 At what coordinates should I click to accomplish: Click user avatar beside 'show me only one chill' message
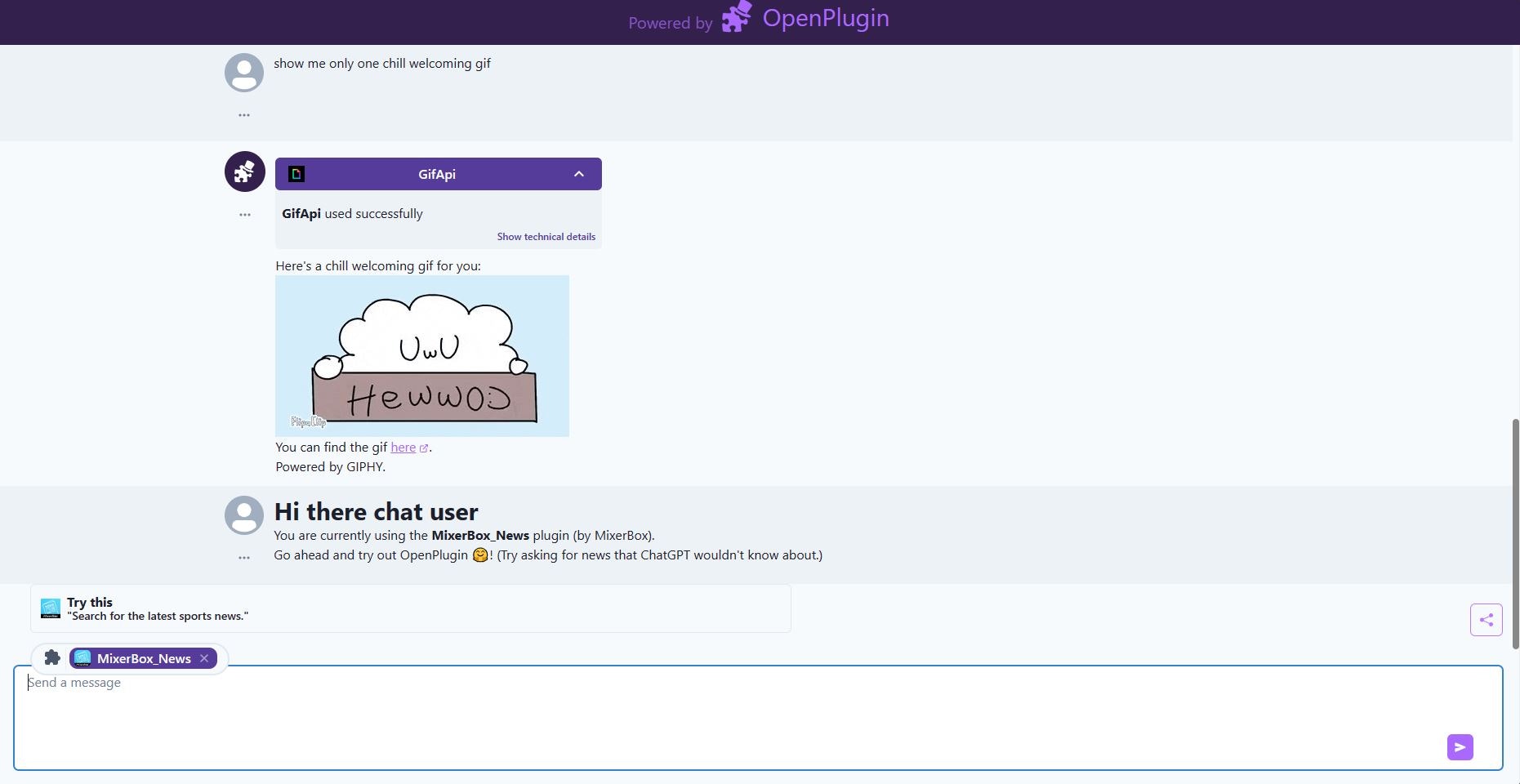244,73
